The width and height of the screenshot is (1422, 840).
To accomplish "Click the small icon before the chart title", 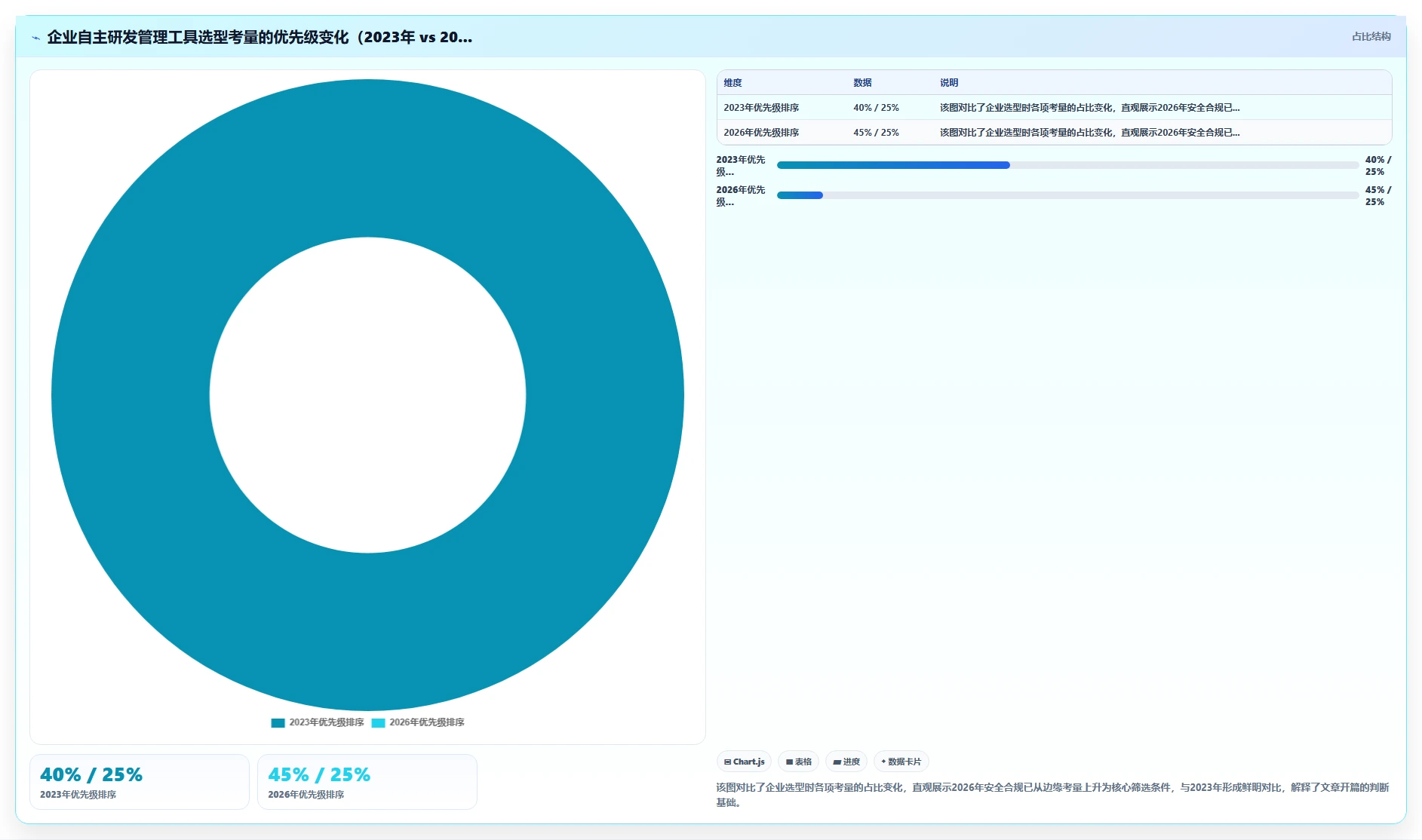I will [35, 38].
